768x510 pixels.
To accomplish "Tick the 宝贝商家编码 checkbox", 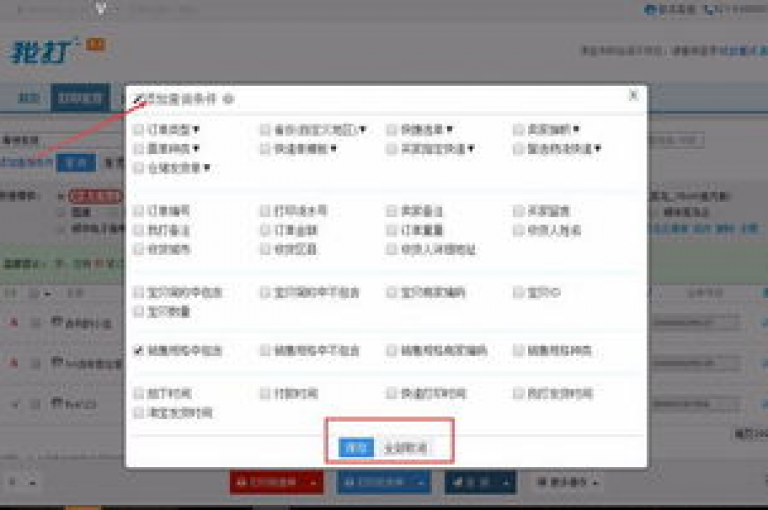I will (391, 292).
